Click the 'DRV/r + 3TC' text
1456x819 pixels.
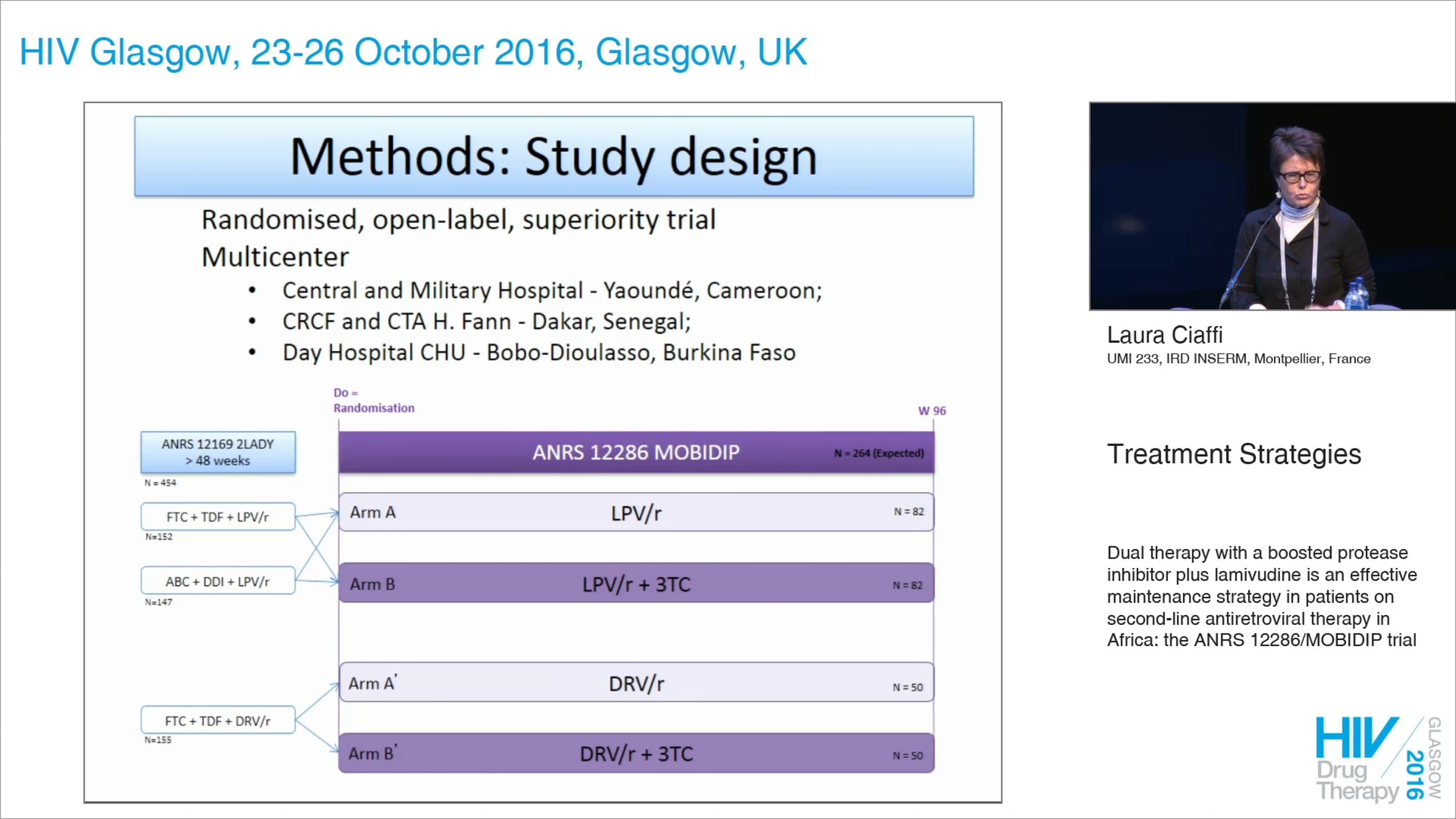[x=636, y=754]
